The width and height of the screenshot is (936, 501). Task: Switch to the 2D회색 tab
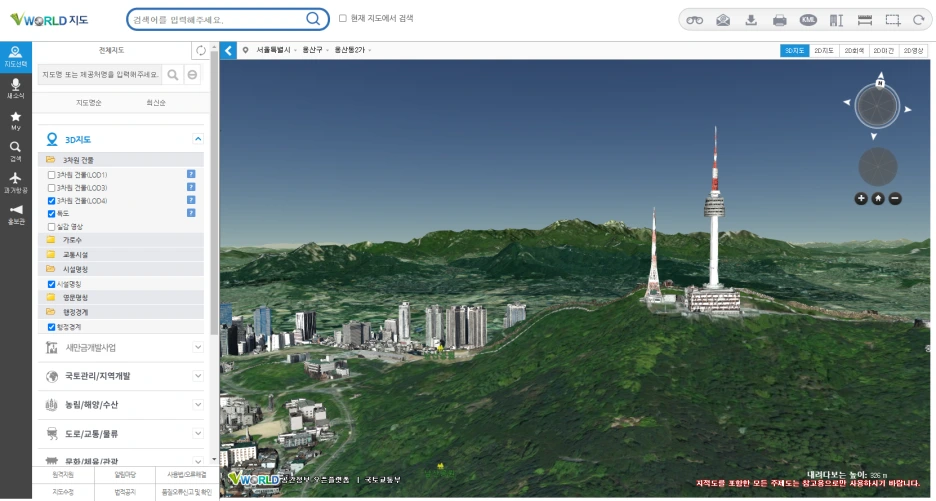click(x=854, y=51)
